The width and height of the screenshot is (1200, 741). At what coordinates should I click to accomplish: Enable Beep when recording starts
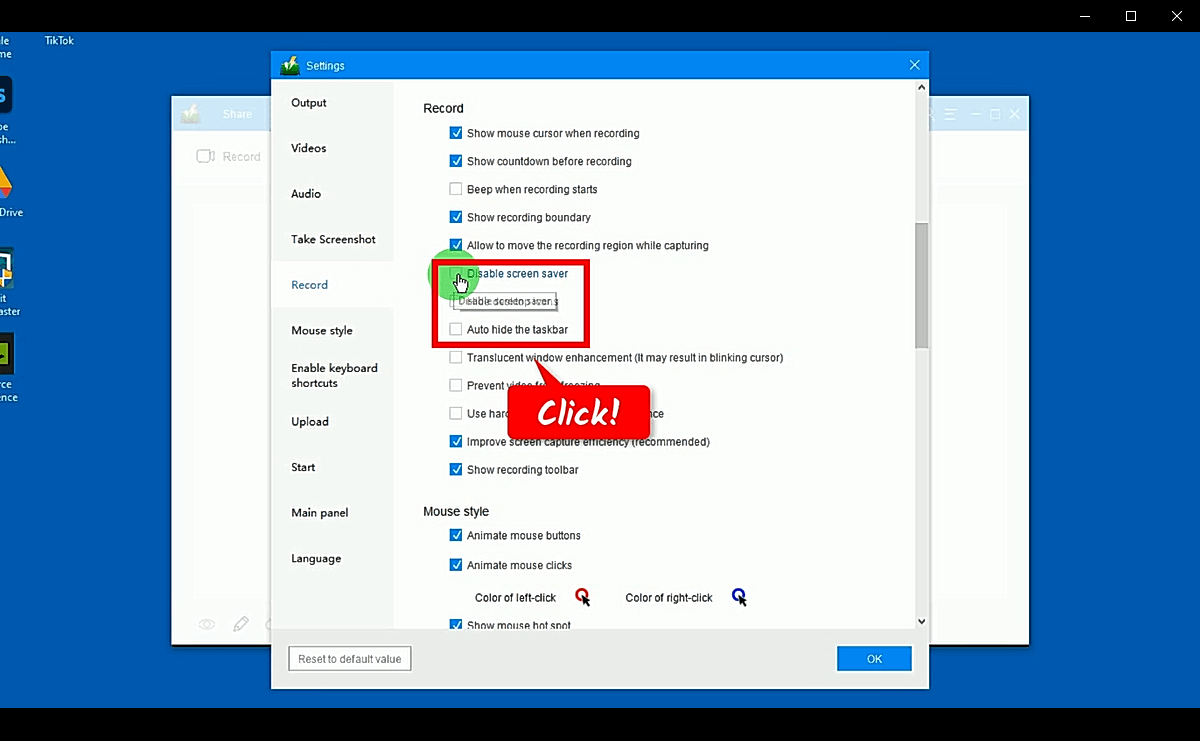click(x=455, y=189)
